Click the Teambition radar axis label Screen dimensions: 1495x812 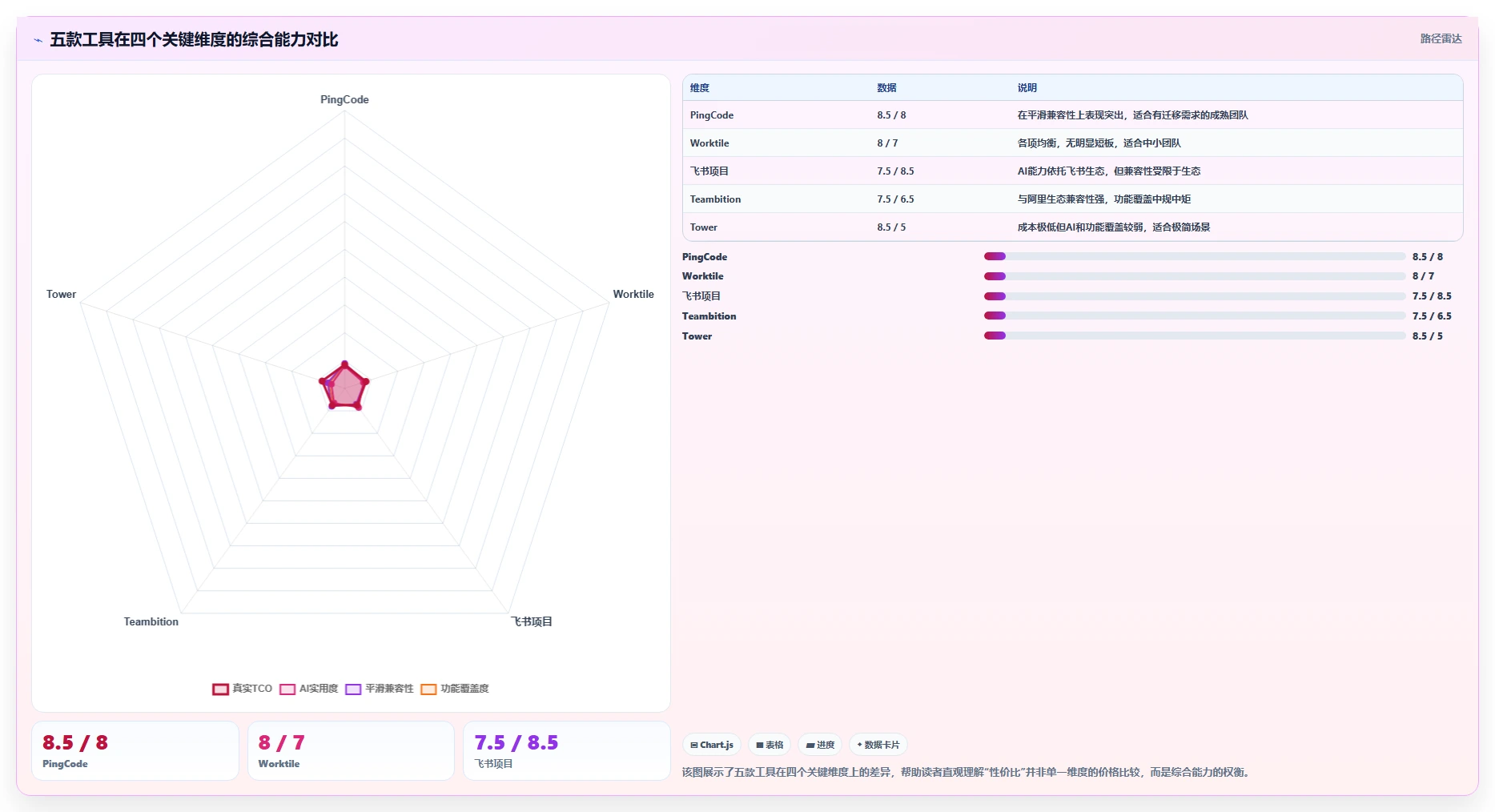[x=151, y=621]
